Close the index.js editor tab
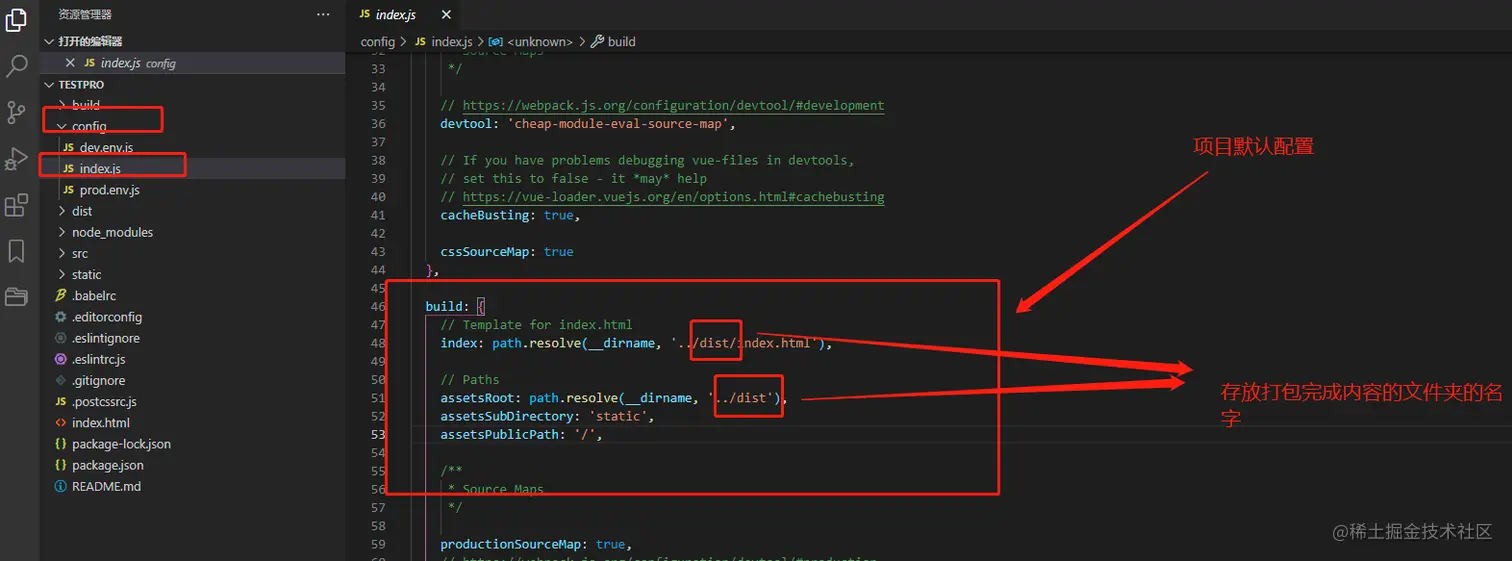This screenshot has height=561, width=1512. coord(446,15)
